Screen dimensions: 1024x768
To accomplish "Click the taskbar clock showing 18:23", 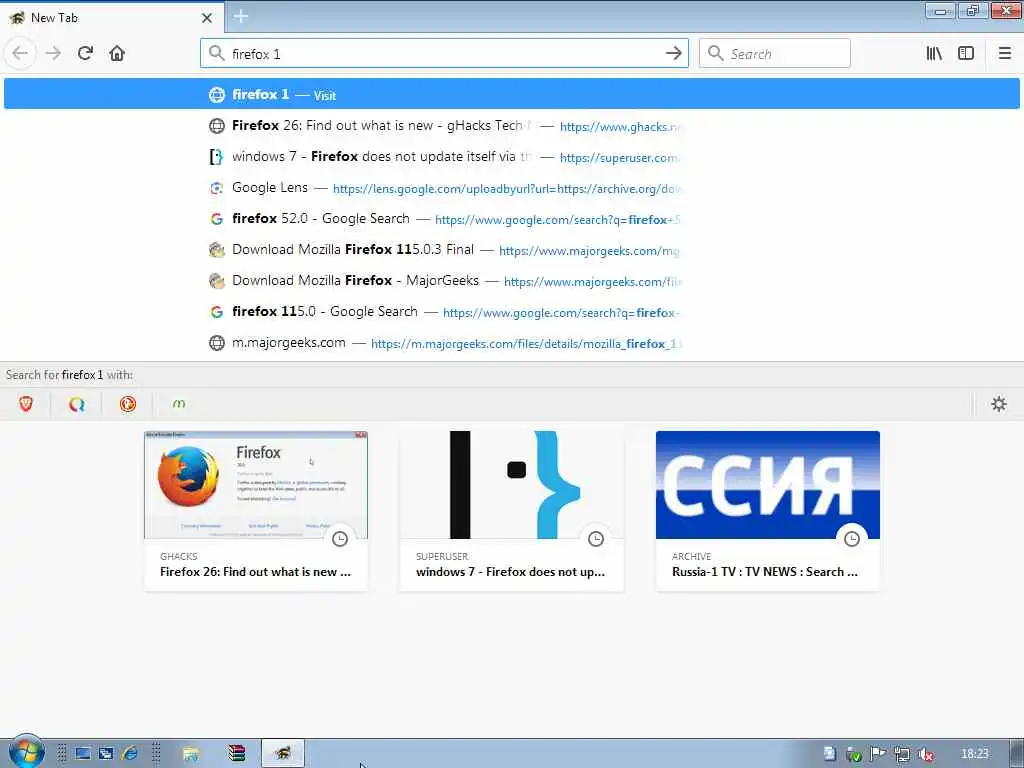I will tap(975, 754).
